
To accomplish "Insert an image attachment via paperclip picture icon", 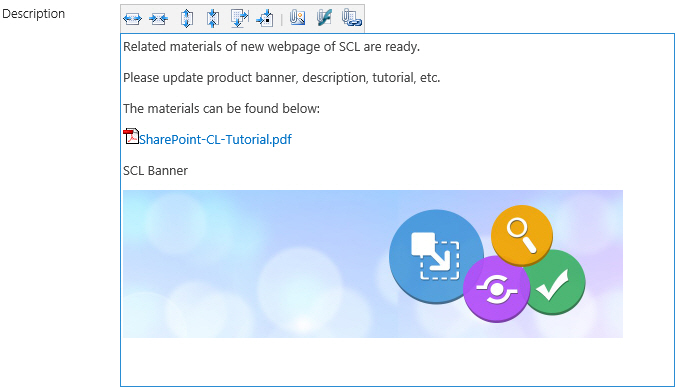I will (x=297, y=18).
